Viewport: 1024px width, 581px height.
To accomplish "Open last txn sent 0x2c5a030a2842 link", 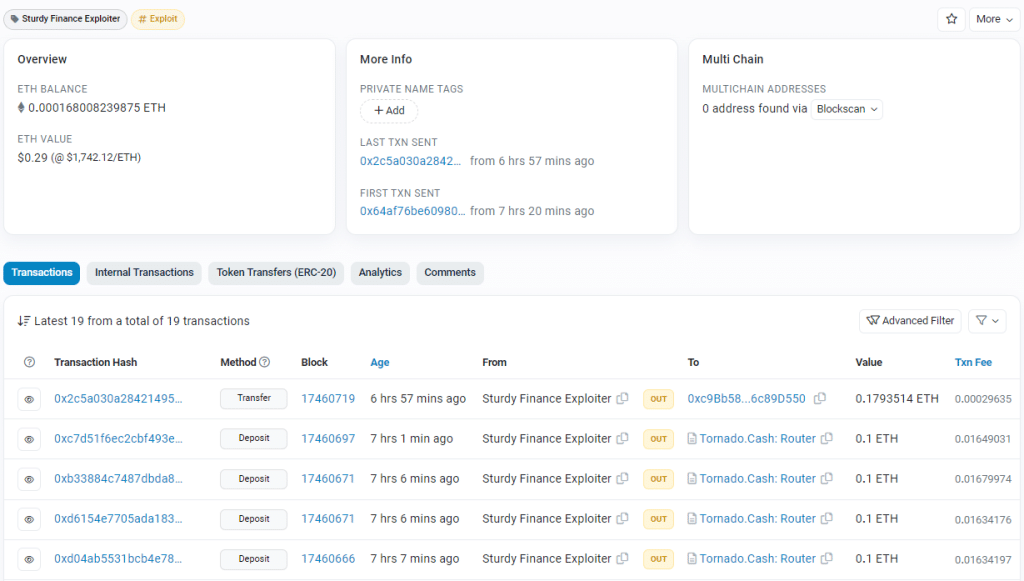I will [410, 161].
